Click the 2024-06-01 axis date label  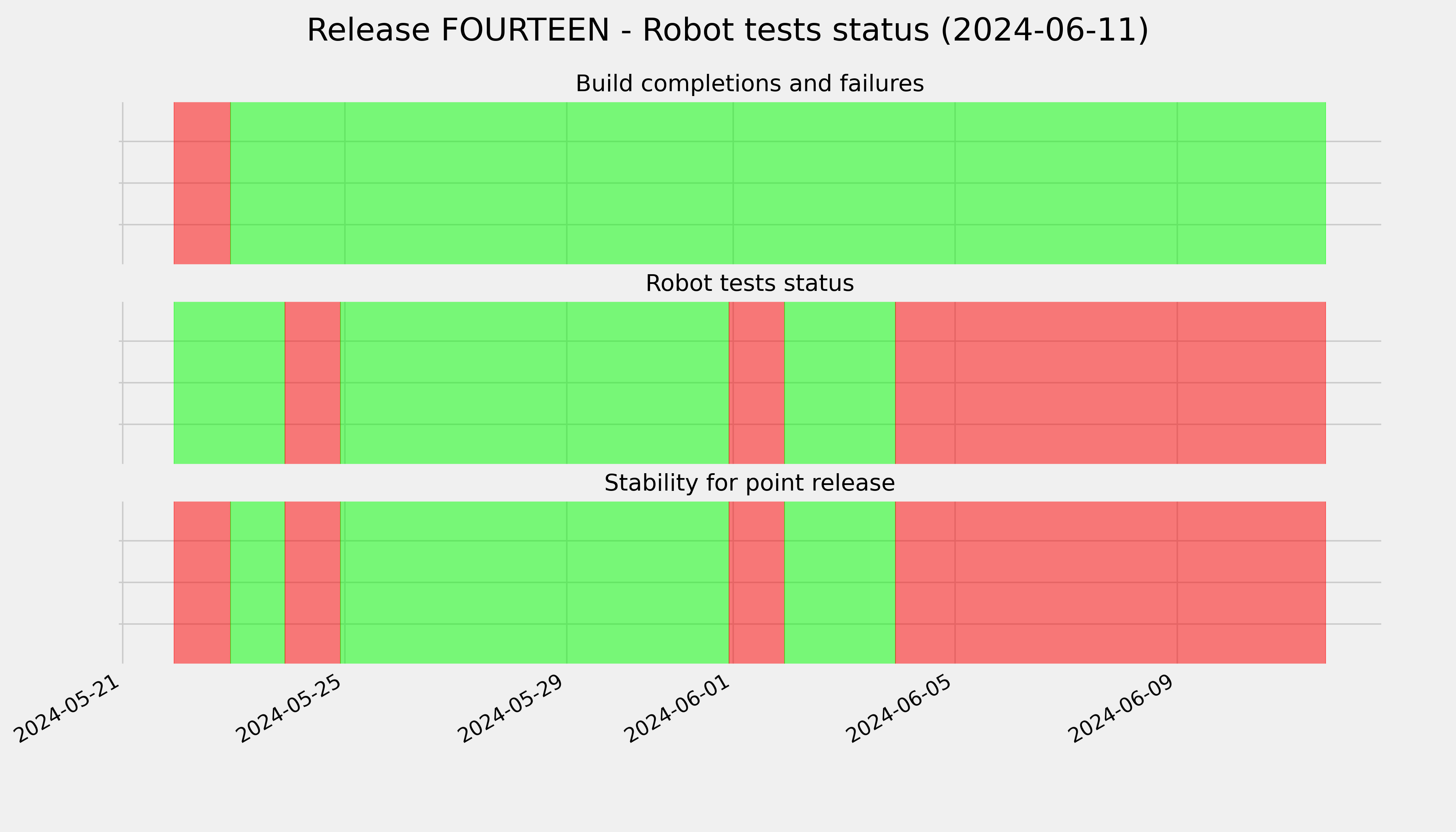point(679,708)
